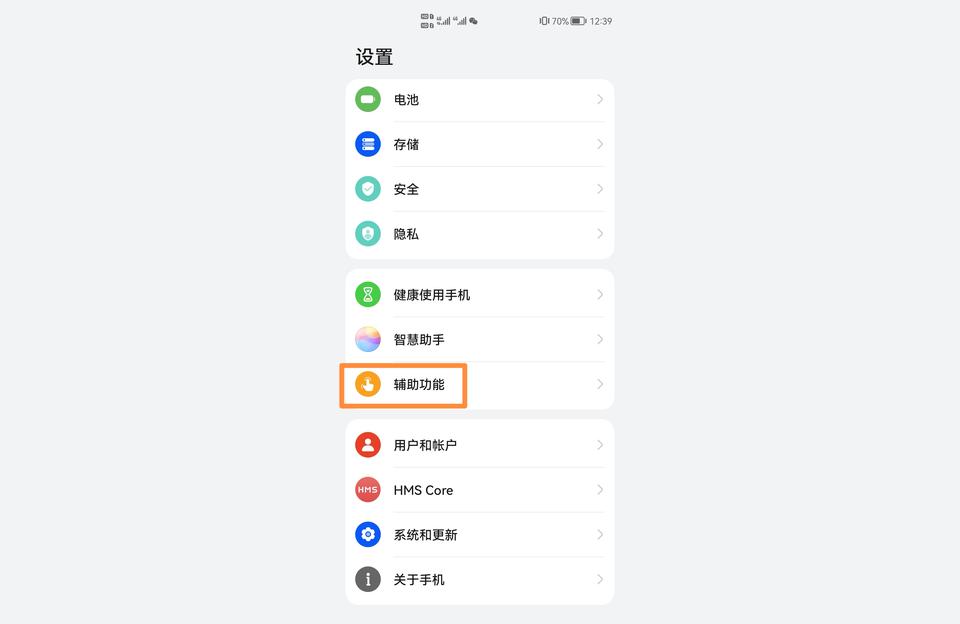
Task: Tap the Digital Balance hourglass icon
Action: pos(368,295)
